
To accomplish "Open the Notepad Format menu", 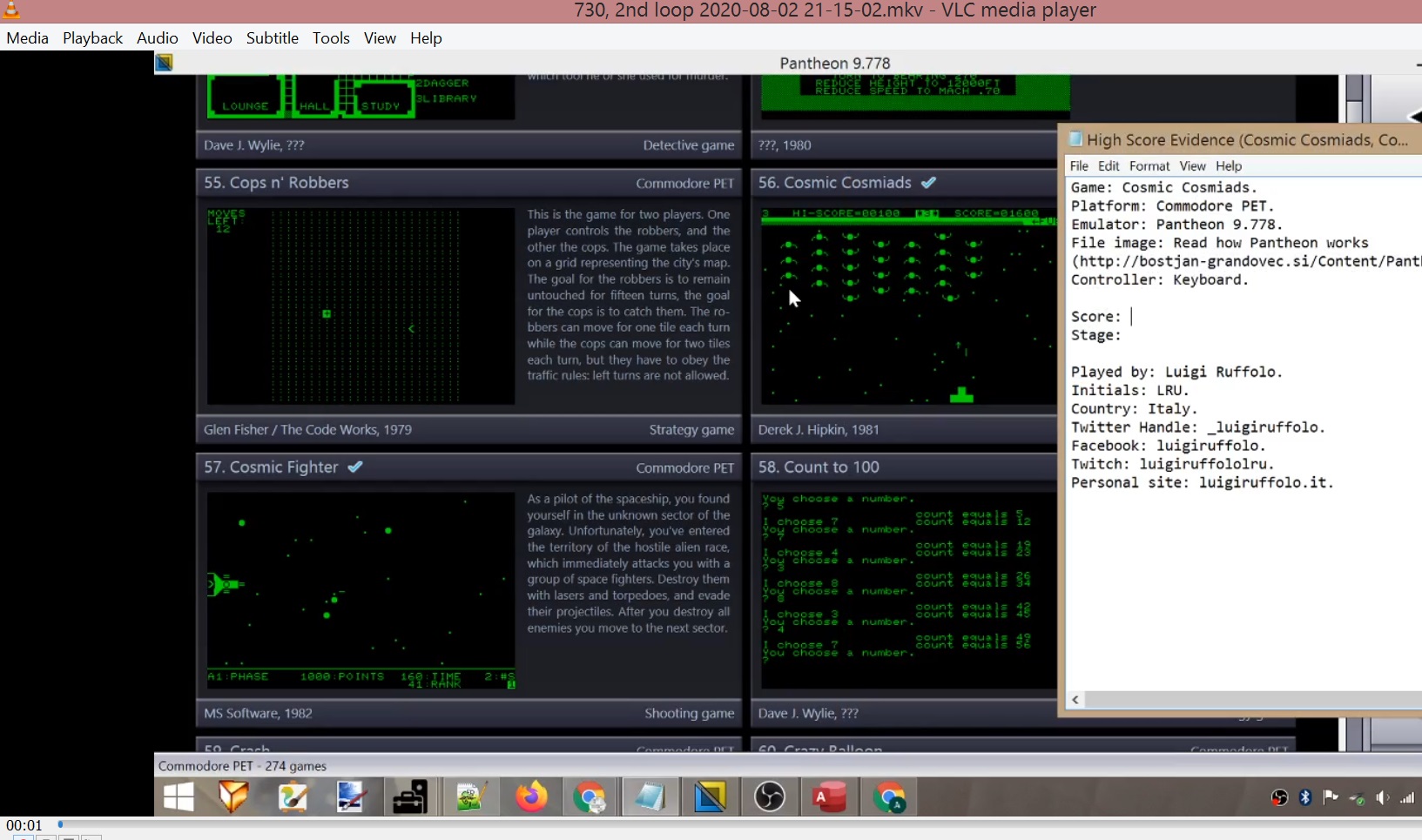I will click(x=1149, y=166).
